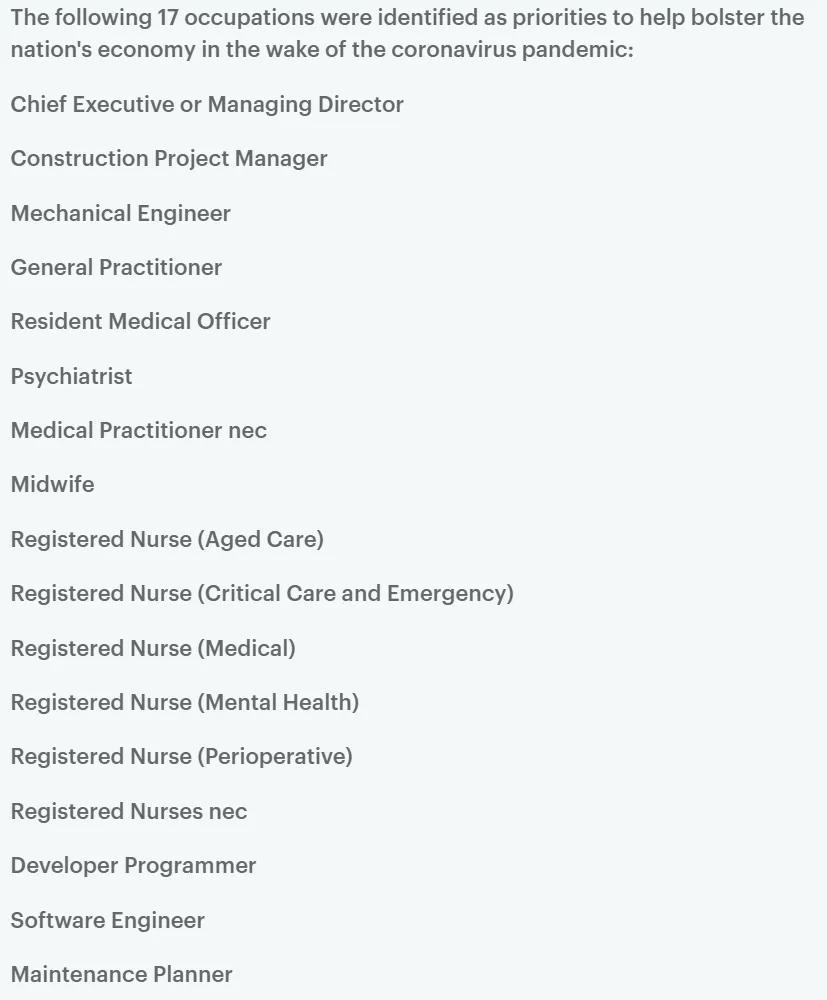
Task: Select 'Maintenance Planner' at the bottom
Action: coord(121,975)
